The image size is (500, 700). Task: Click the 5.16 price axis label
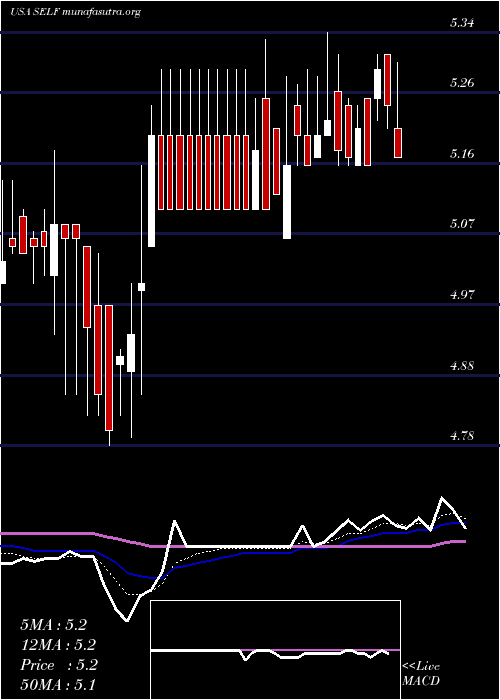pyautogui.click(x=461, y=154)
